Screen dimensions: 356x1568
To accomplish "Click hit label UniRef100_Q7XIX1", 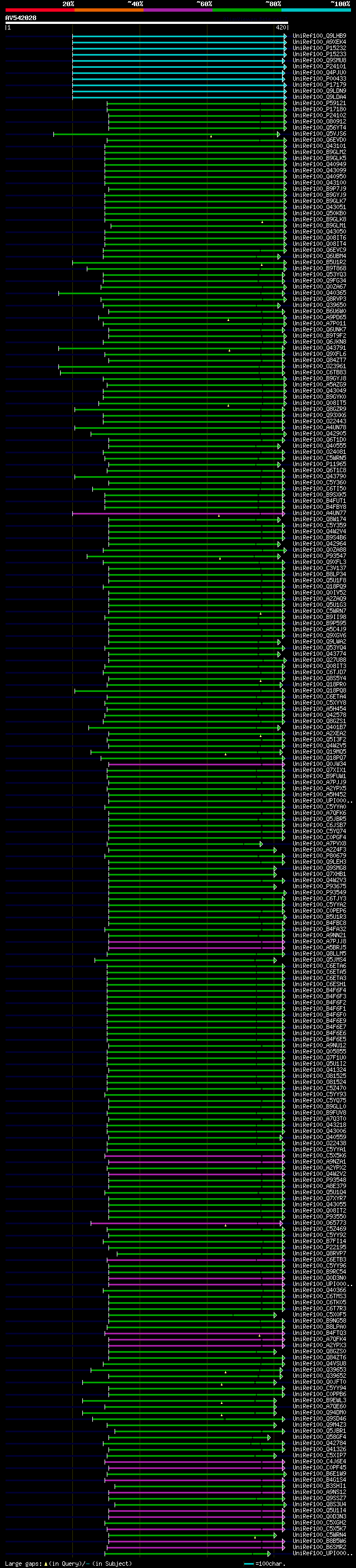I will tap(319, 770).
